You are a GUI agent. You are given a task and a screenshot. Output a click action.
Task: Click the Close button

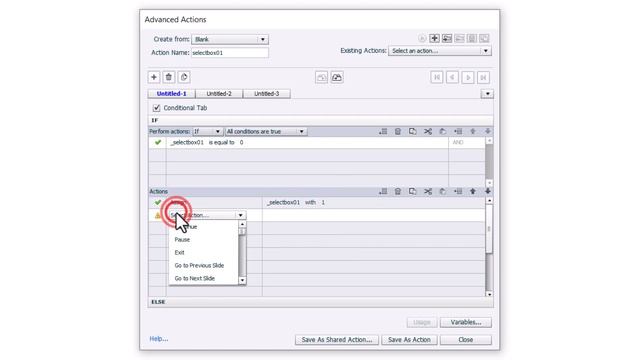[466, 340]
